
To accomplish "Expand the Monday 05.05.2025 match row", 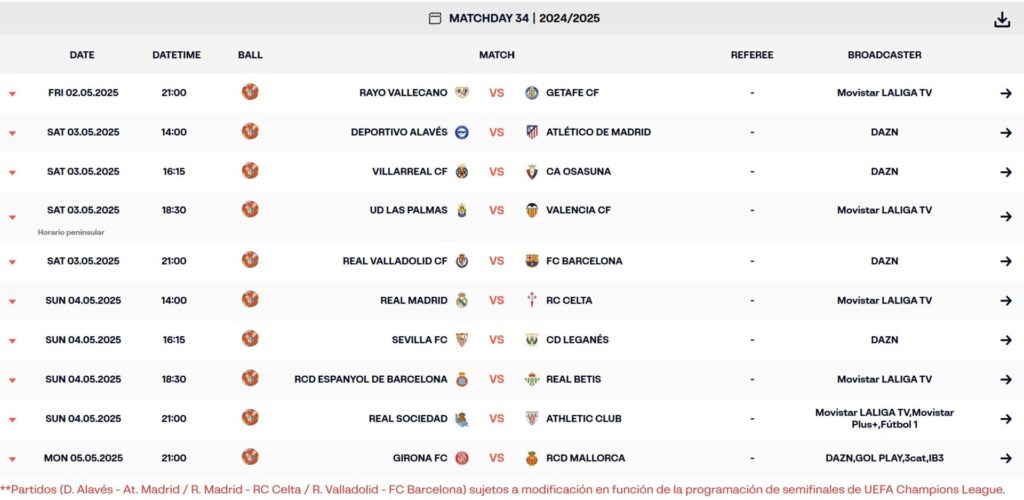I will [x=12, y=459].
